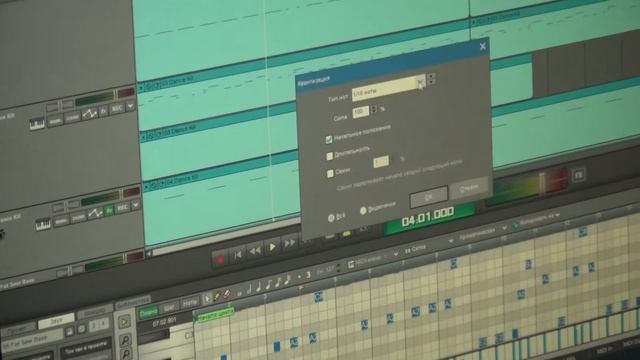640x360 pixels.
Task: Open the 'Сетка' grid dropdown
Action: click(x=428, y=245)
